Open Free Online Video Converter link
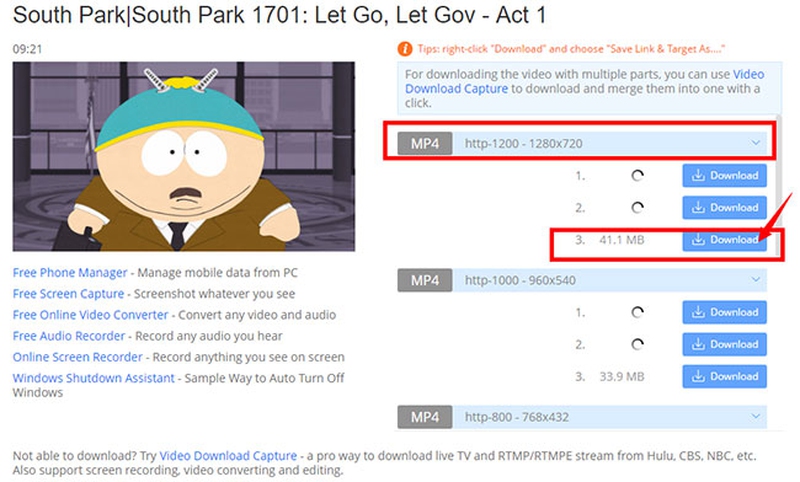 (90, 315)
